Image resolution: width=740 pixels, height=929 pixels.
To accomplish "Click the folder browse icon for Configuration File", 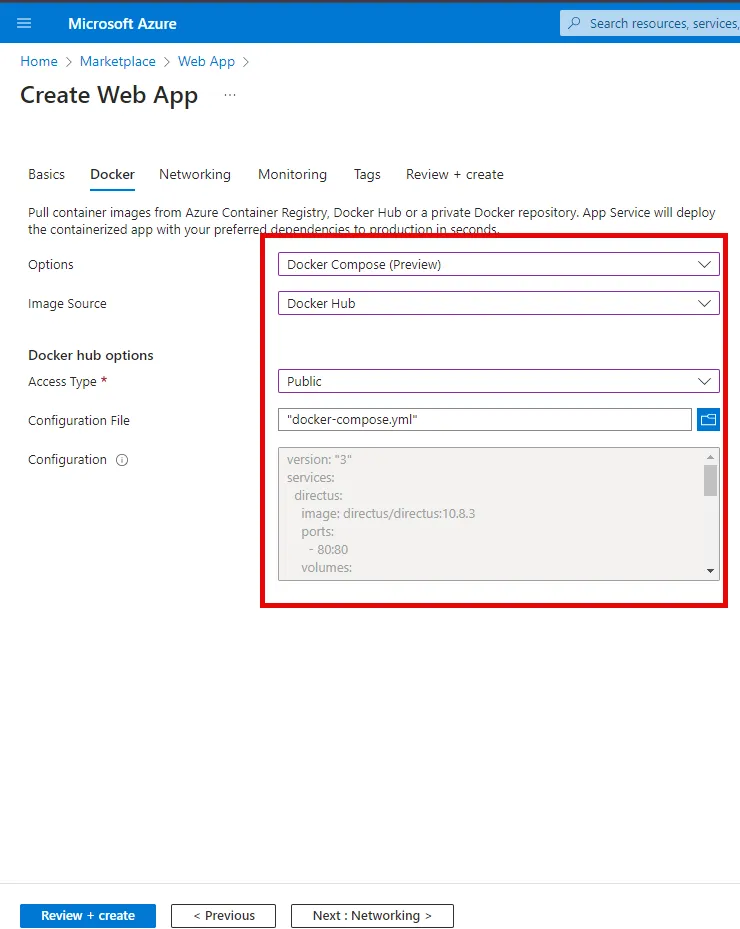I will [x=708, y=420].
